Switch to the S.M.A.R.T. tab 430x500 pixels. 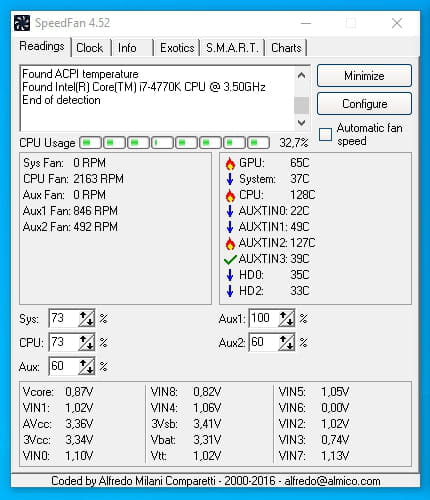tap(232, 48)
